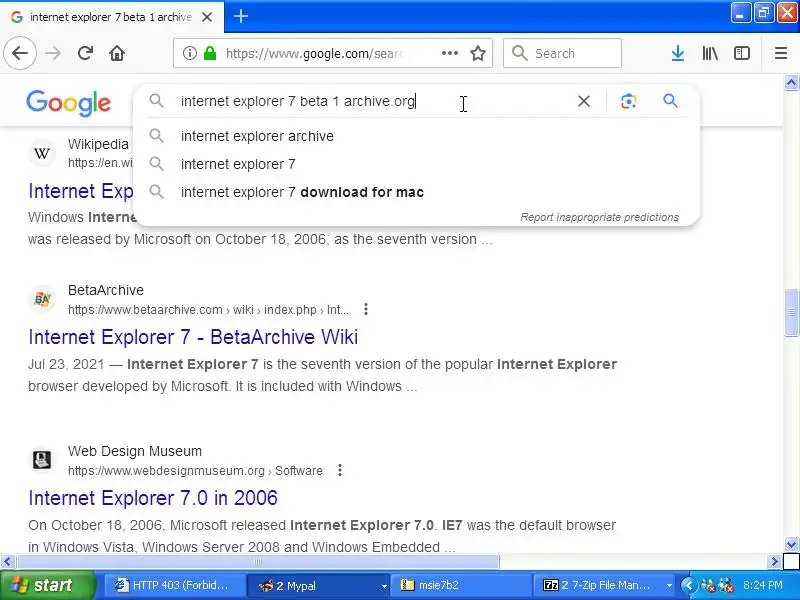The image size is (800, 600).
Task: Open Internet Explorer 7.0 in 2006 result
Action: [x=153, y=498]
